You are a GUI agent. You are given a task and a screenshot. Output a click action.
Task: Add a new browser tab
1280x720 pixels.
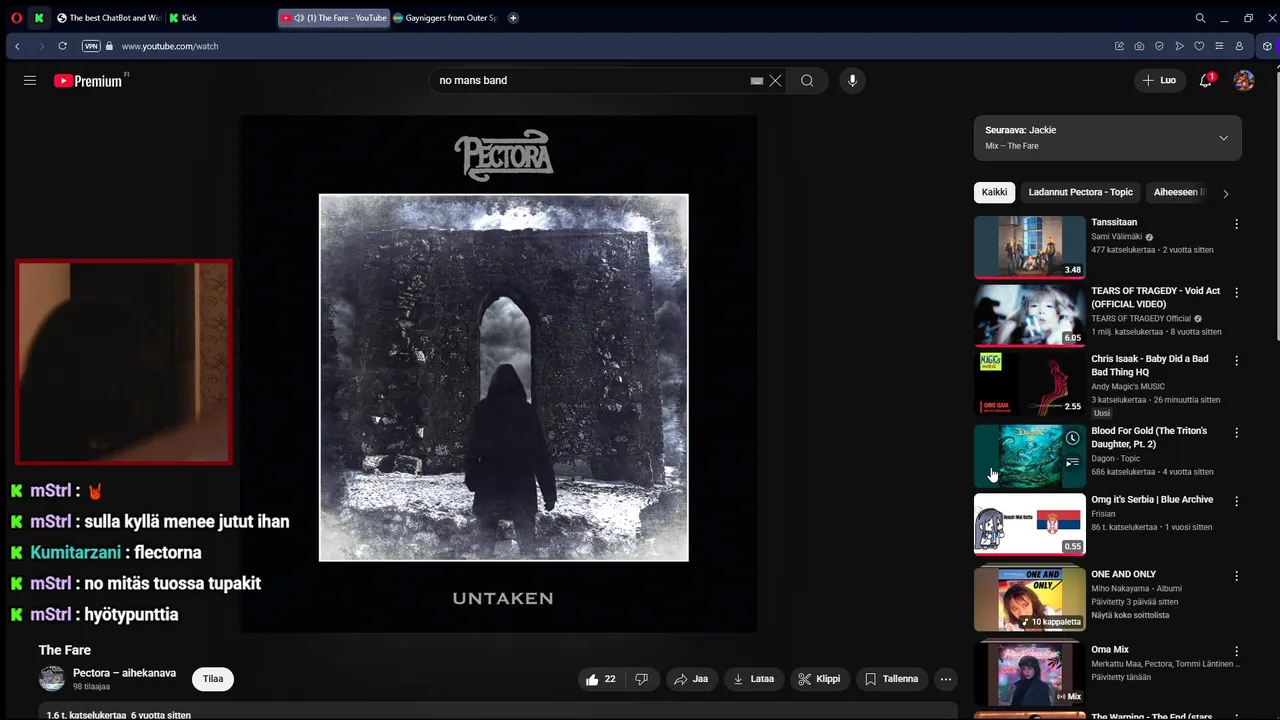click(x=513, y=18)
